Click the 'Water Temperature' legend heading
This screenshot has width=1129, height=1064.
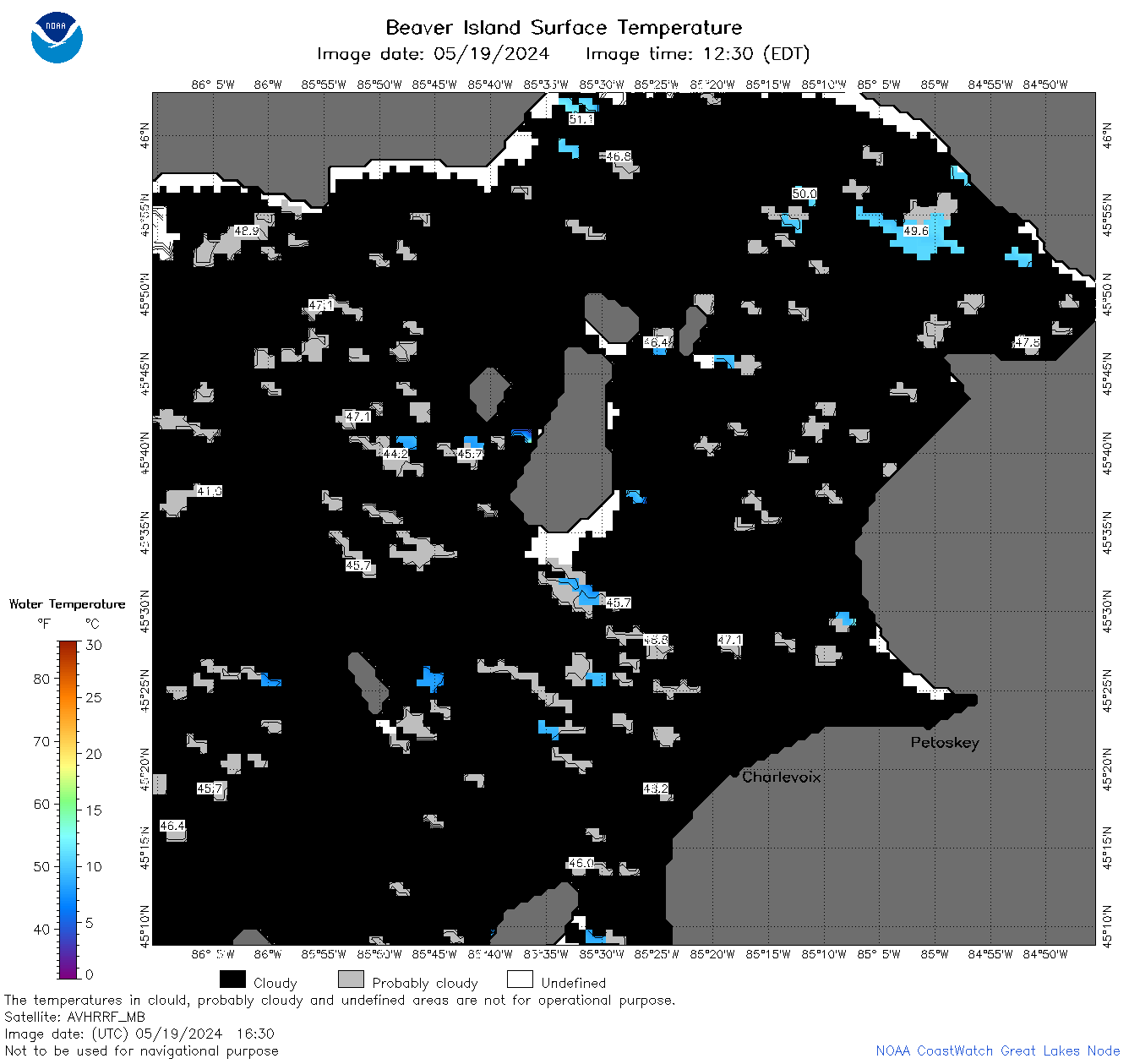[x=68, y=604]
